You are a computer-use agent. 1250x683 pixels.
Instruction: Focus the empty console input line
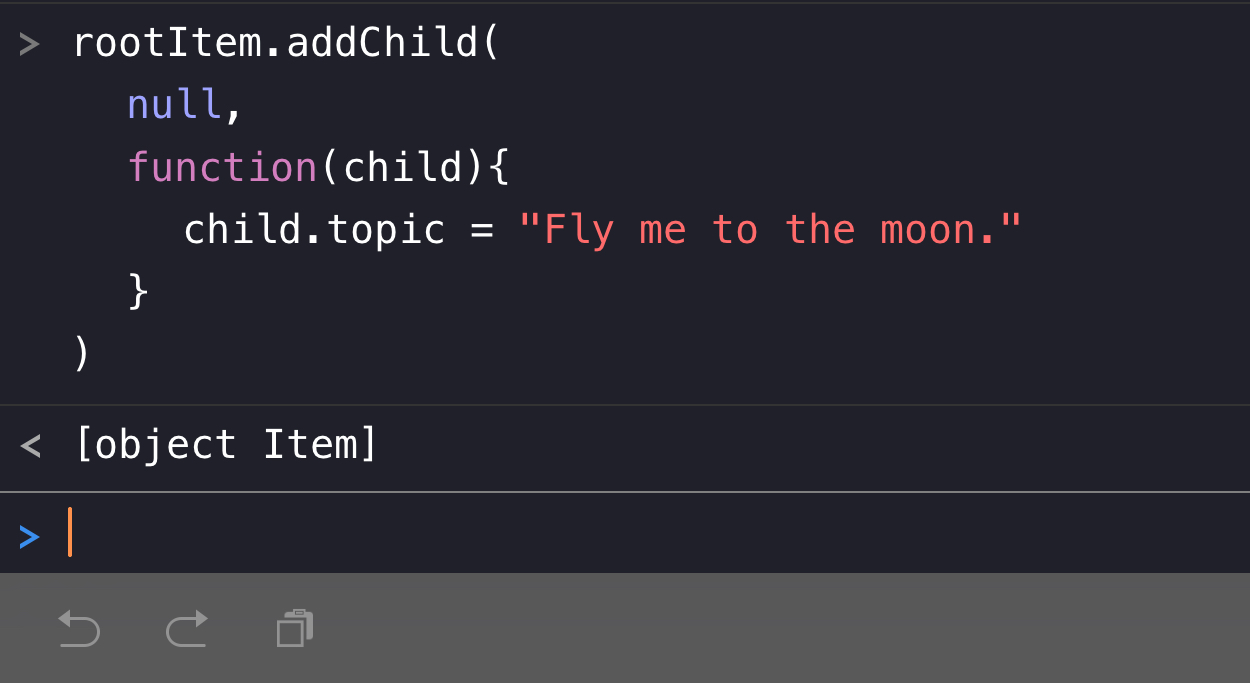[600, 535]
